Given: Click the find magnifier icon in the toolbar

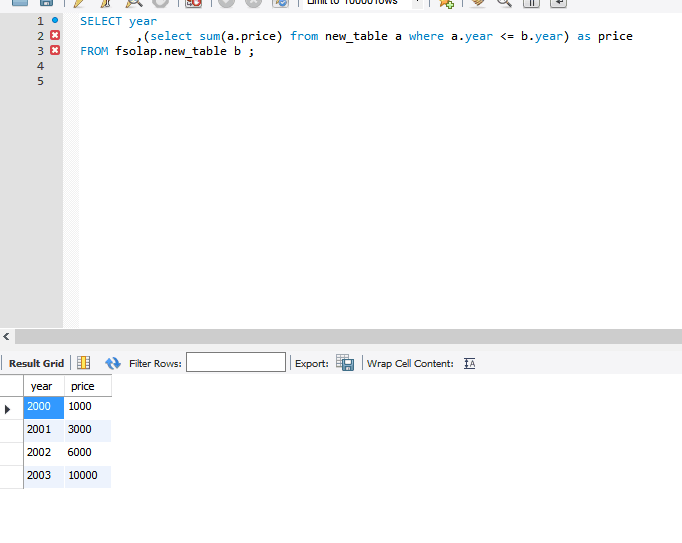Looking at the screenshot, I should [x=504, y=3].
